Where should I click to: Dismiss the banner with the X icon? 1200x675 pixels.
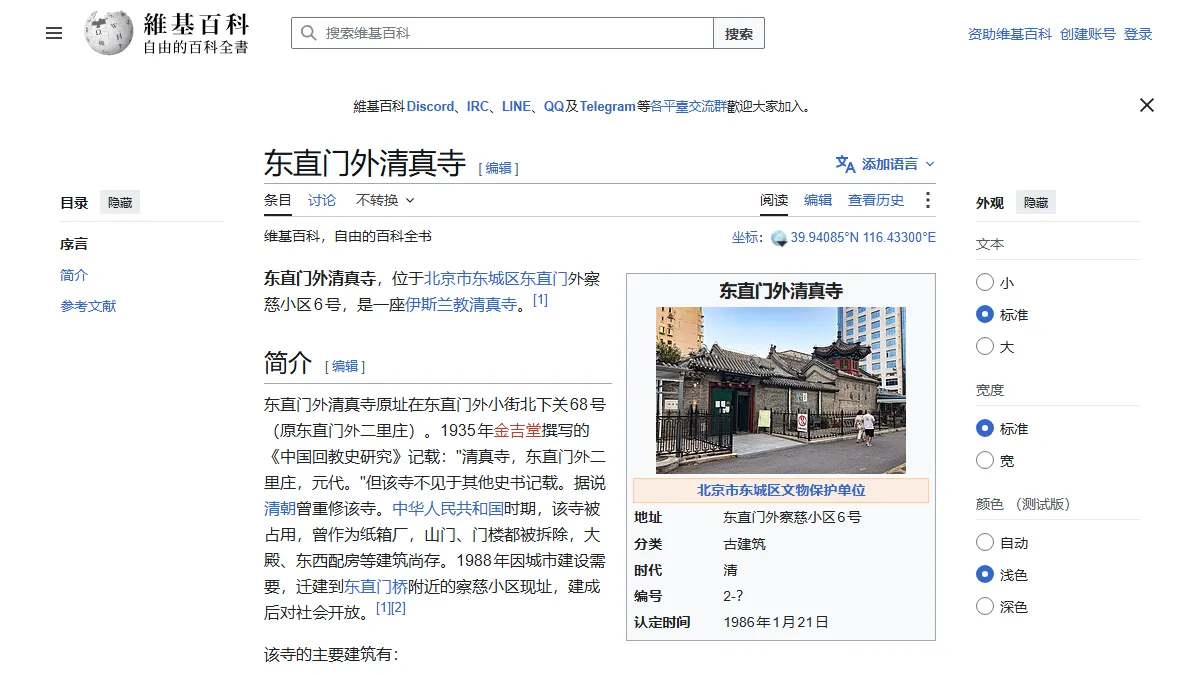[1147, 105]
